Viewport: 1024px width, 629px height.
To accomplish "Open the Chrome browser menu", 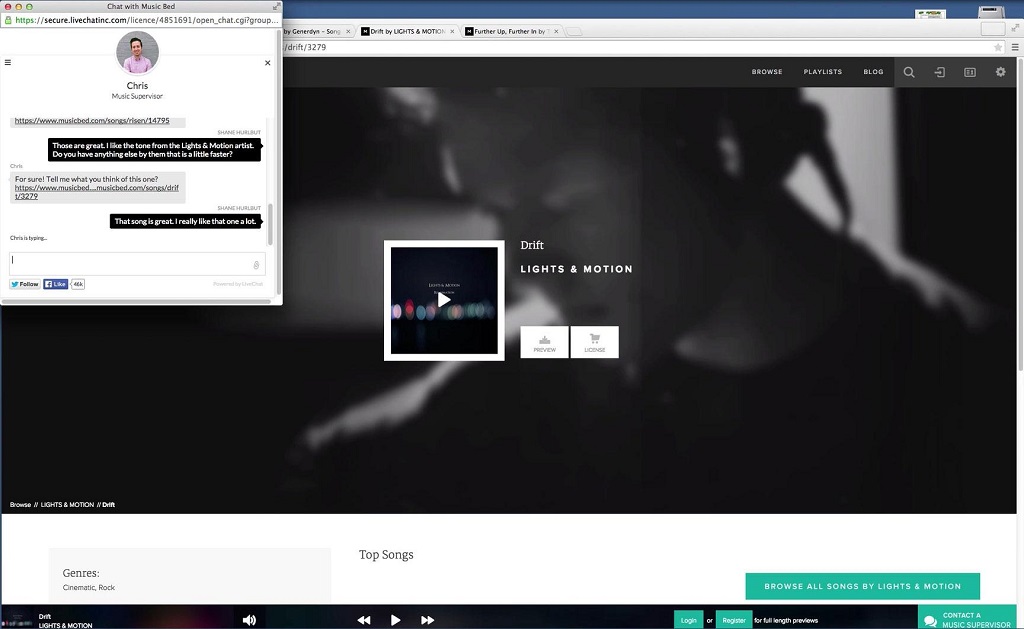I will tap(1015, 47).
